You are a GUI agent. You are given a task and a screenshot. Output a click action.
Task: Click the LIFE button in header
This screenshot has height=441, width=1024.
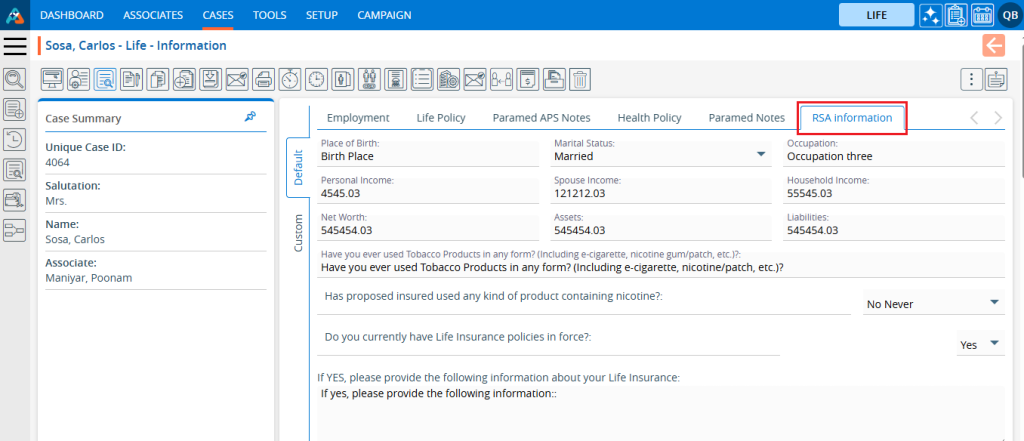point(876,15)
